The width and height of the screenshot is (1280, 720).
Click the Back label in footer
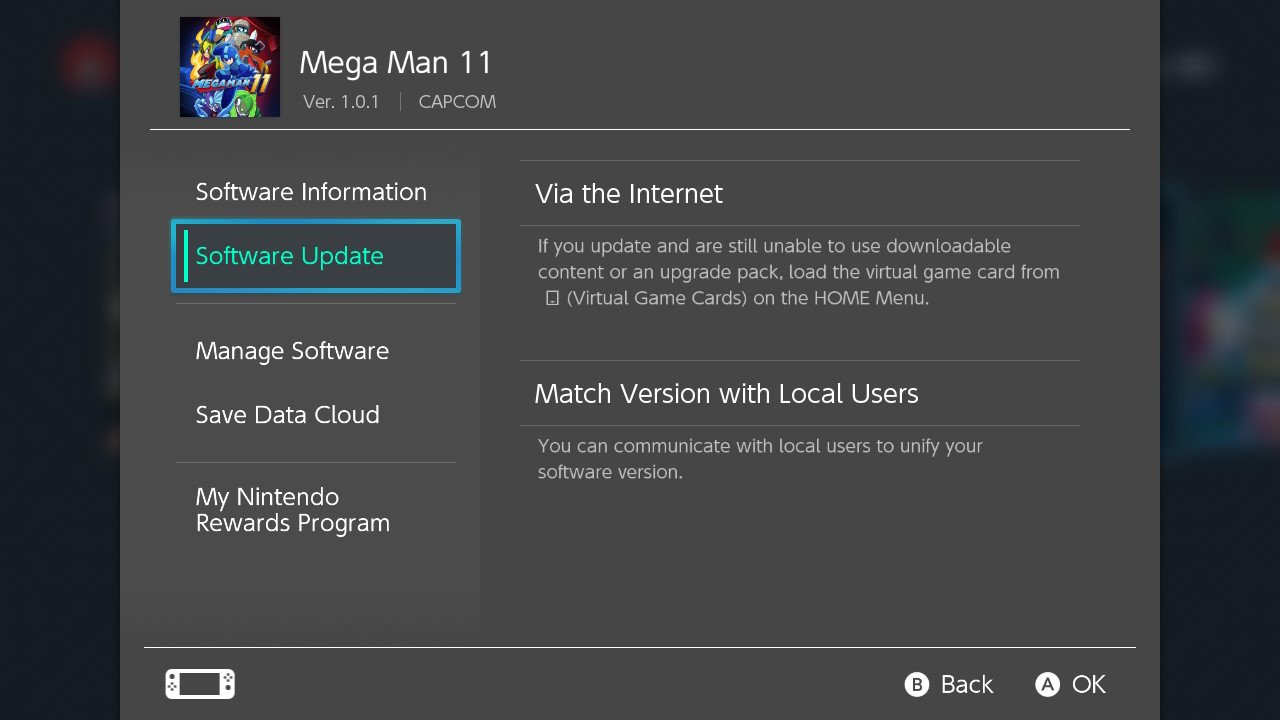coord(967,684)
